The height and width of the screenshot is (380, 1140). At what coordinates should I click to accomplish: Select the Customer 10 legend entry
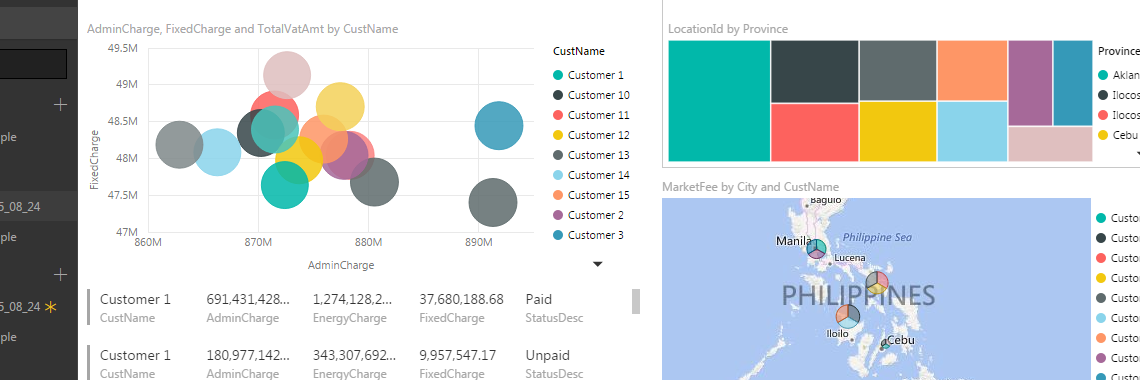tap(591, 95)
